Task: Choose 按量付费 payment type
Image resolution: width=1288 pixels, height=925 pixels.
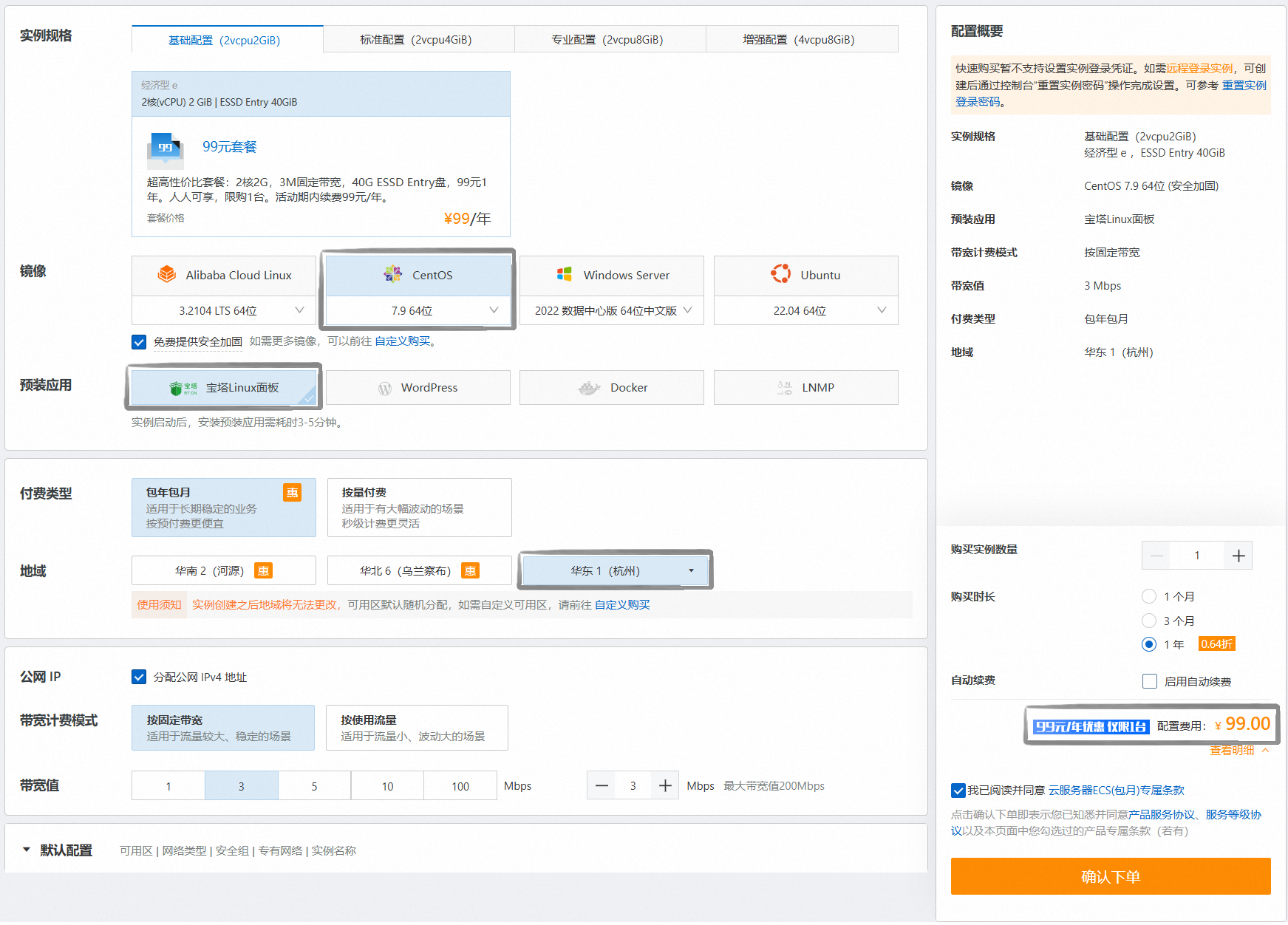Action: (x=420, y=508)
